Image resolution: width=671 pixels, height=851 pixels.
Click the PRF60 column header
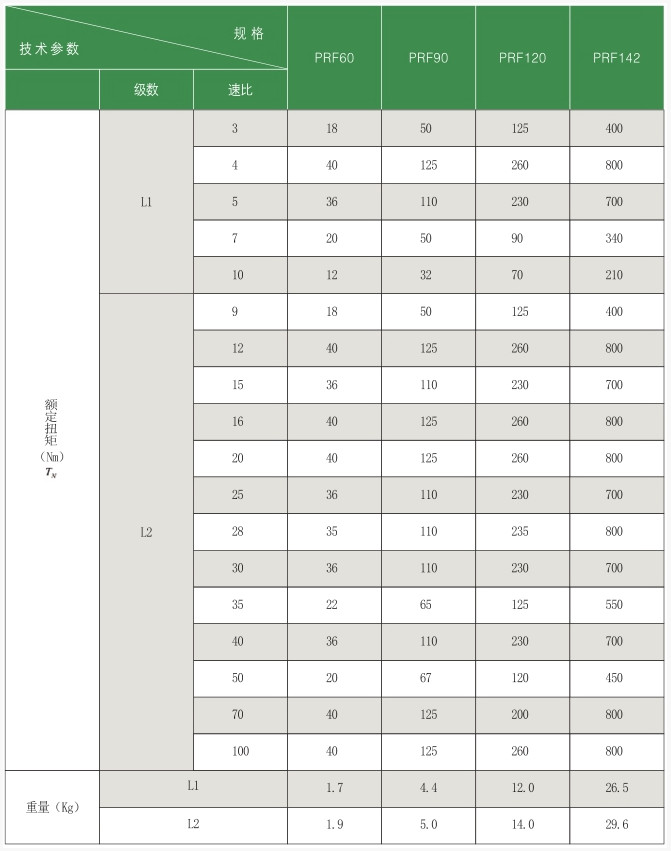[332, 58]
